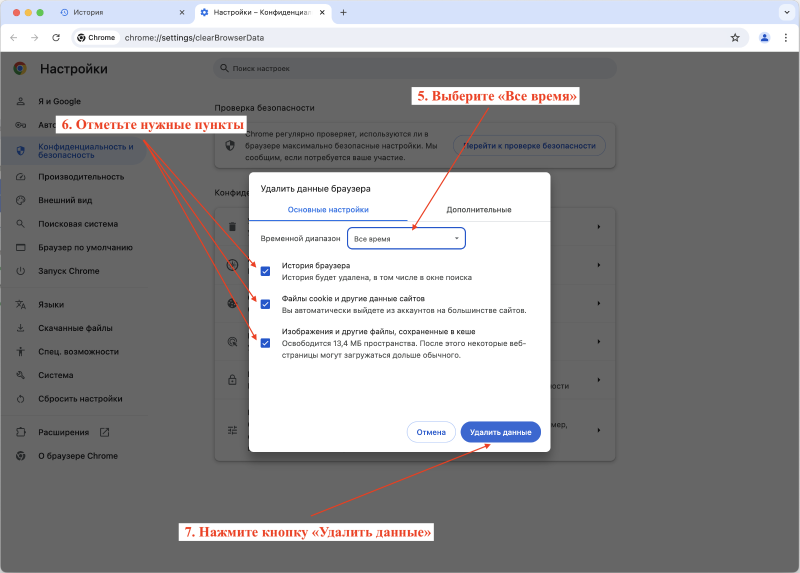Click the window icon for Браузер по умолчанию

[x=20, y=247]
